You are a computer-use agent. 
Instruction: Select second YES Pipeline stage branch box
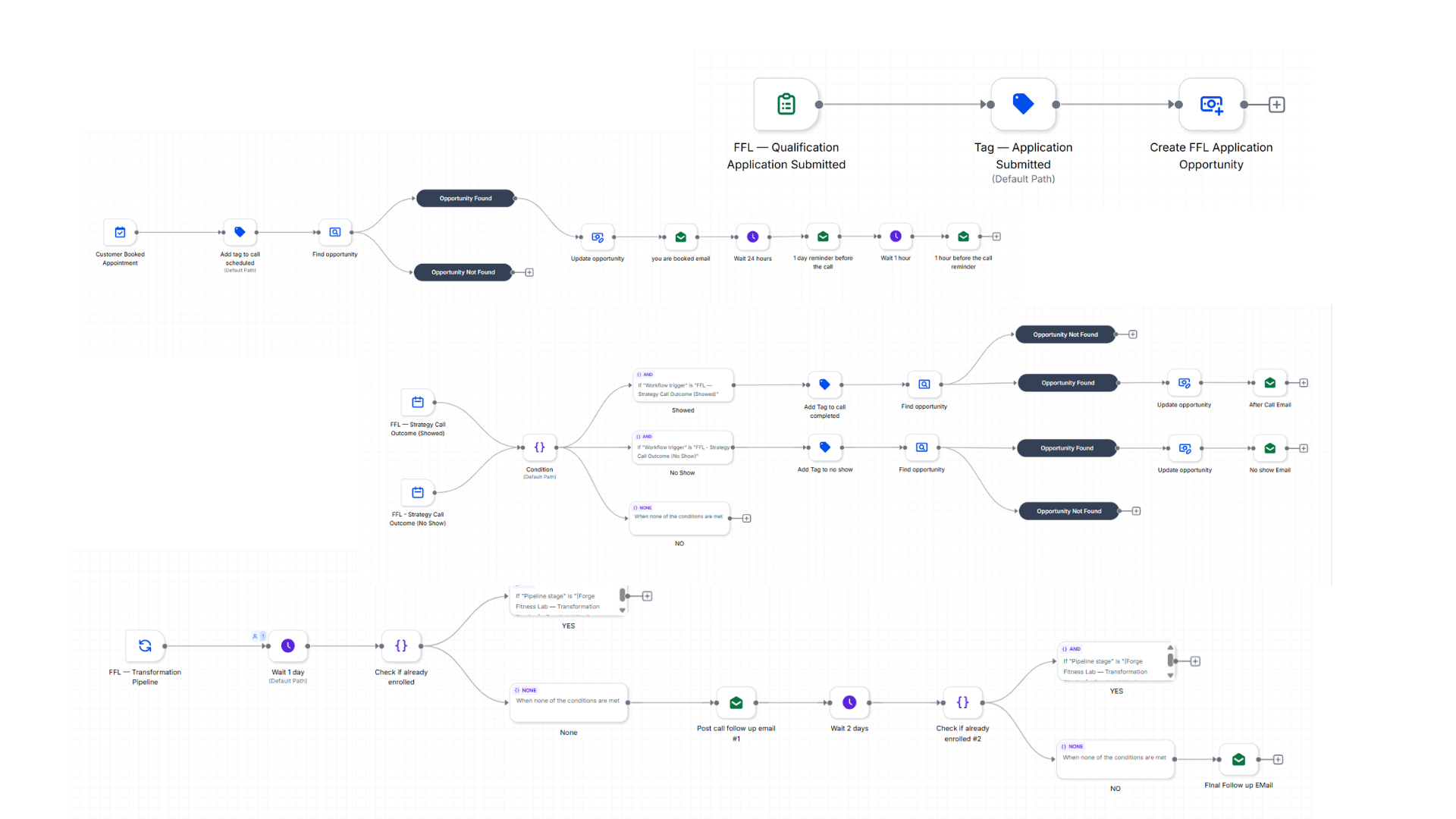1116,661
